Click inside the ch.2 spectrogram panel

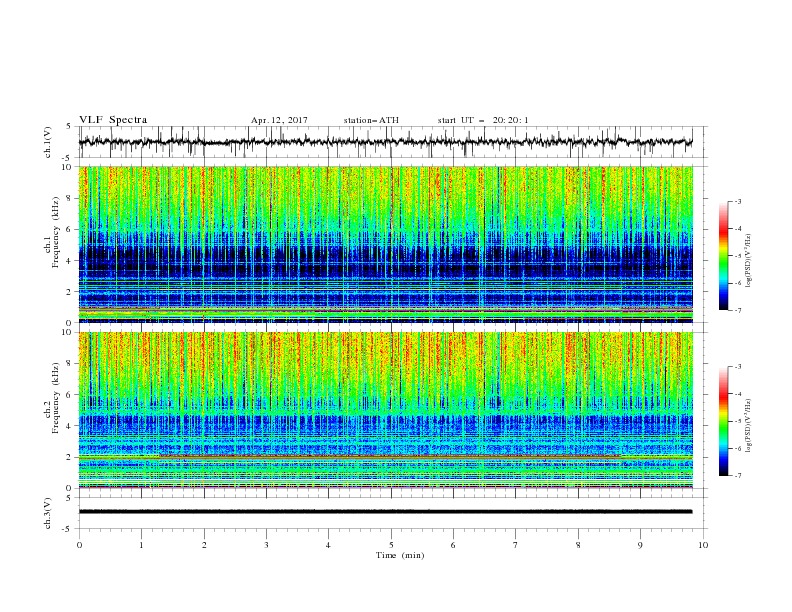tap(385, 410)
